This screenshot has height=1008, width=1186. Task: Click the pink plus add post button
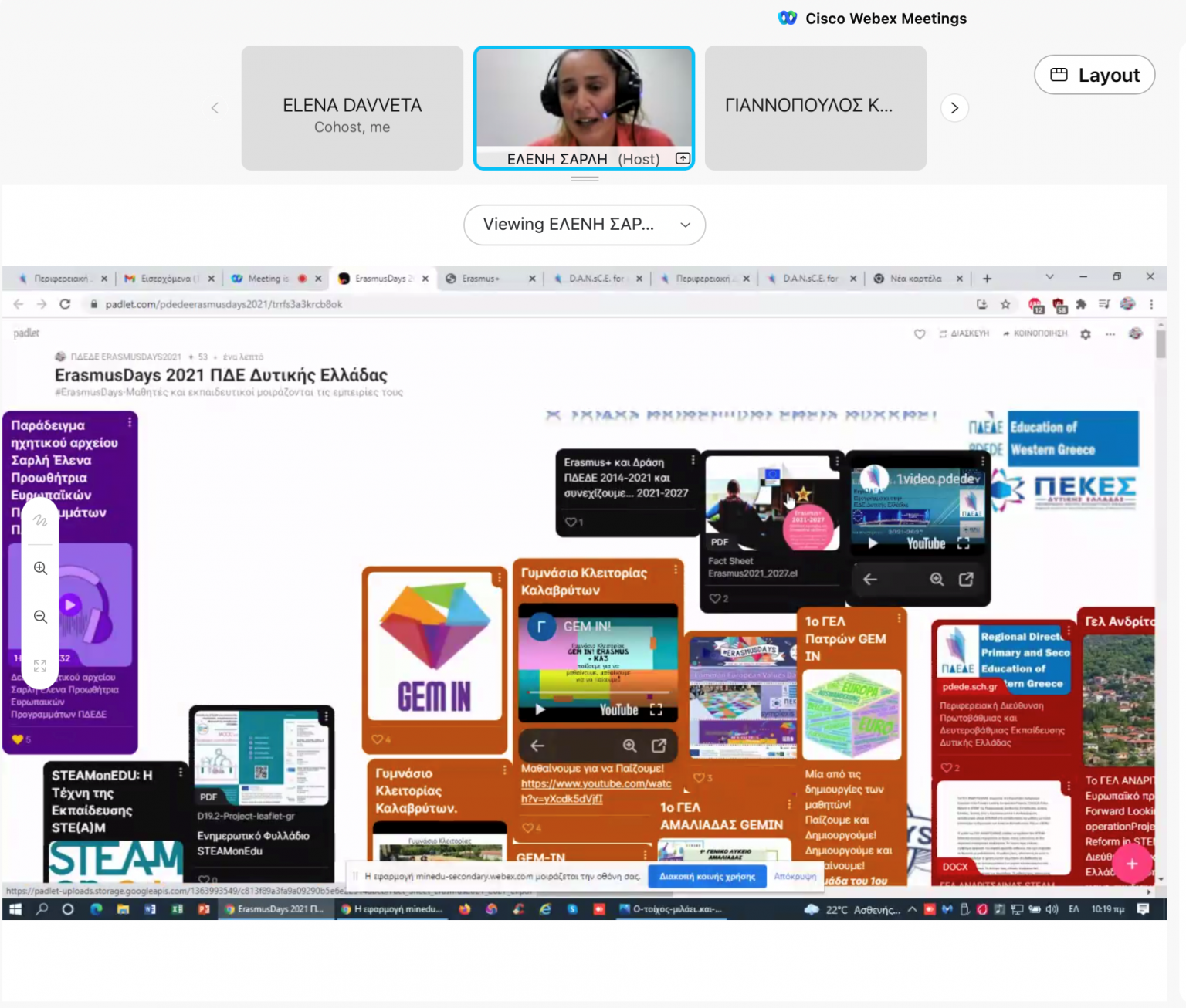(x=1132, y=864)
